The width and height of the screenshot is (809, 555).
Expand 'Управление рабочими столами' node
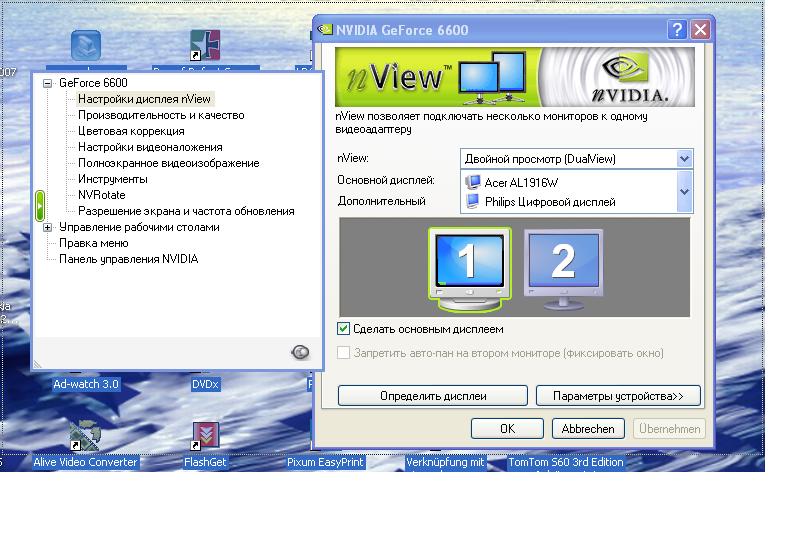pos(47,227)
